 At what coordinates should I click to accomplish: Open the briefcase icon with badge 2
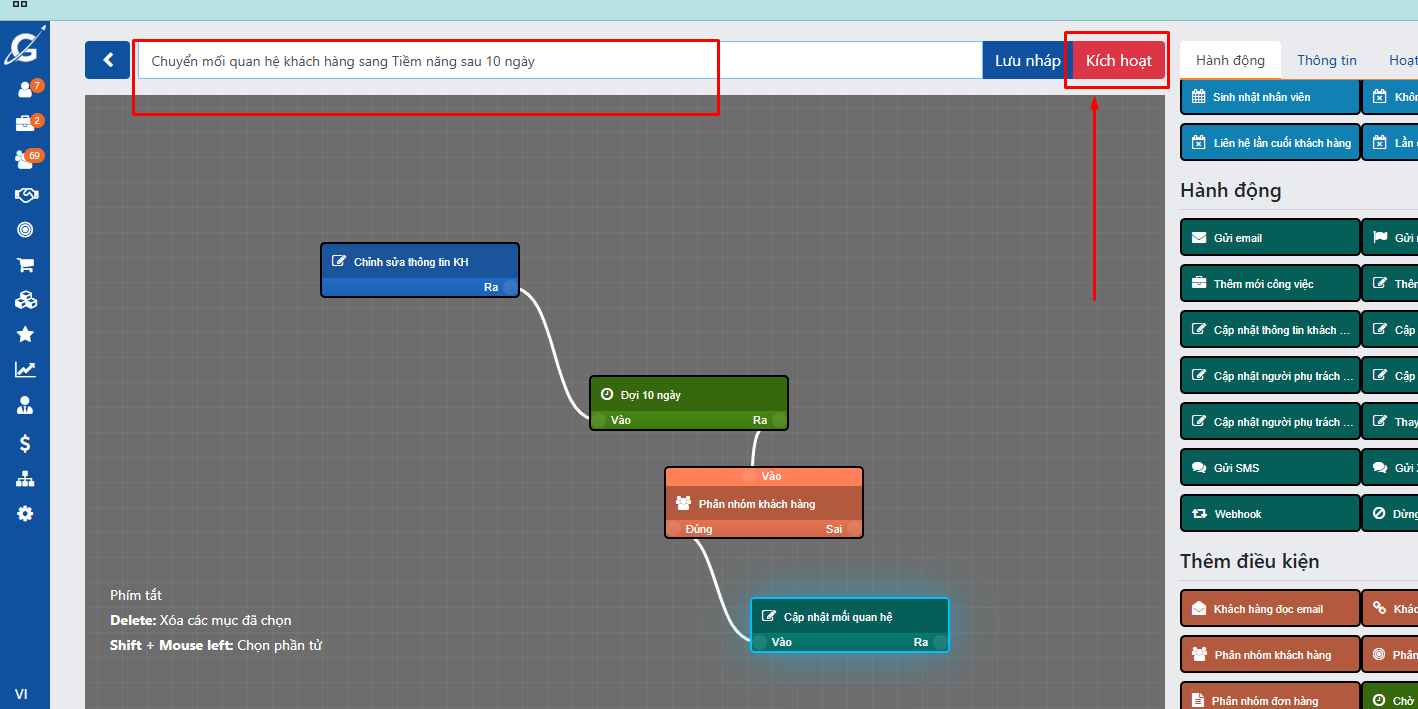pos(25,124)
